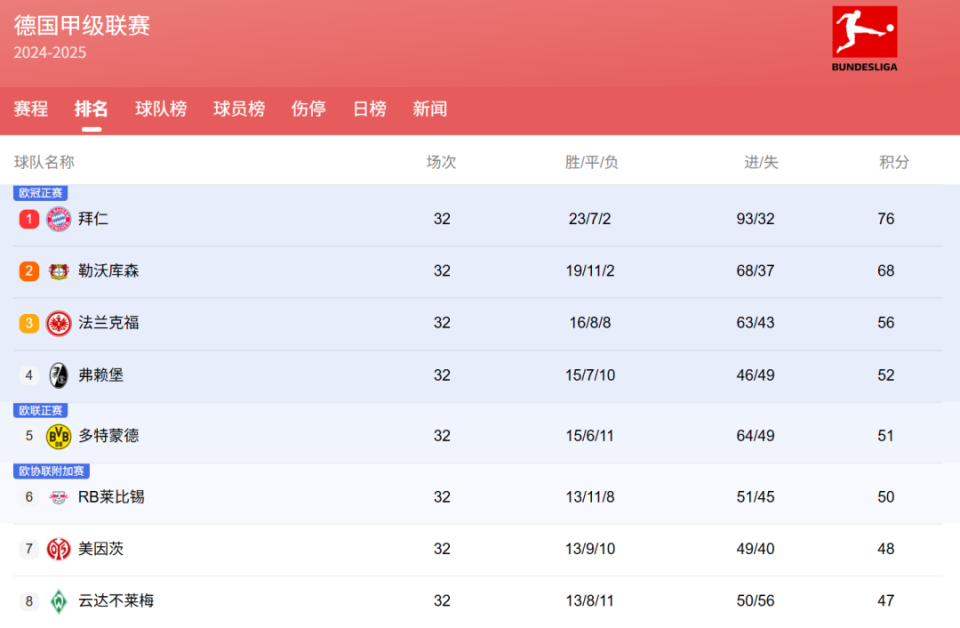Viewport: 960px width, 628px height.
Task: Open team page for 多特蒙德
Action: 108,436
